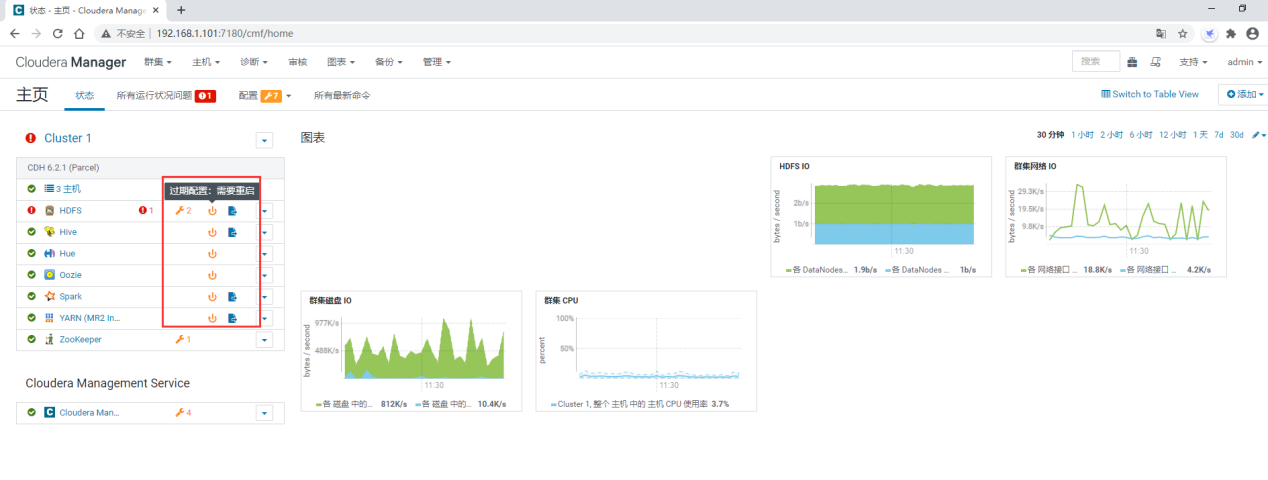Open the Cloudera Management Service actions dropdown

[265, 412]
